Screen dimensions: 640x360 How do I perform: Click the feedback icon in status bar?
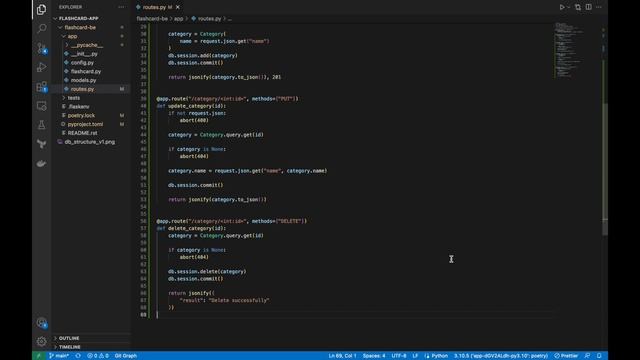point(587,356)
